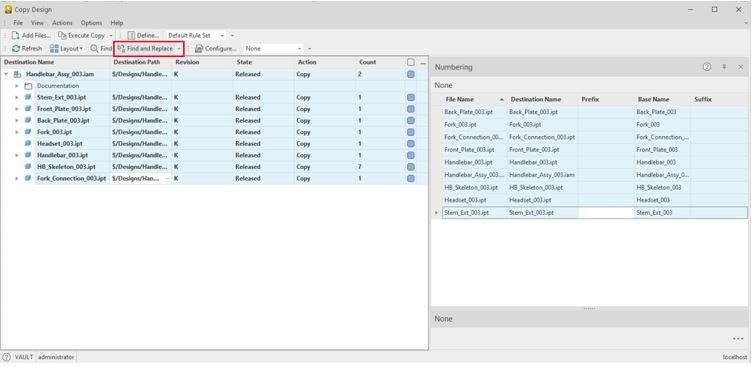Collapse the Handlebar_Assy_003.iam tree node
This screenshot has height=367, width=752.
[x=6, y=74]
